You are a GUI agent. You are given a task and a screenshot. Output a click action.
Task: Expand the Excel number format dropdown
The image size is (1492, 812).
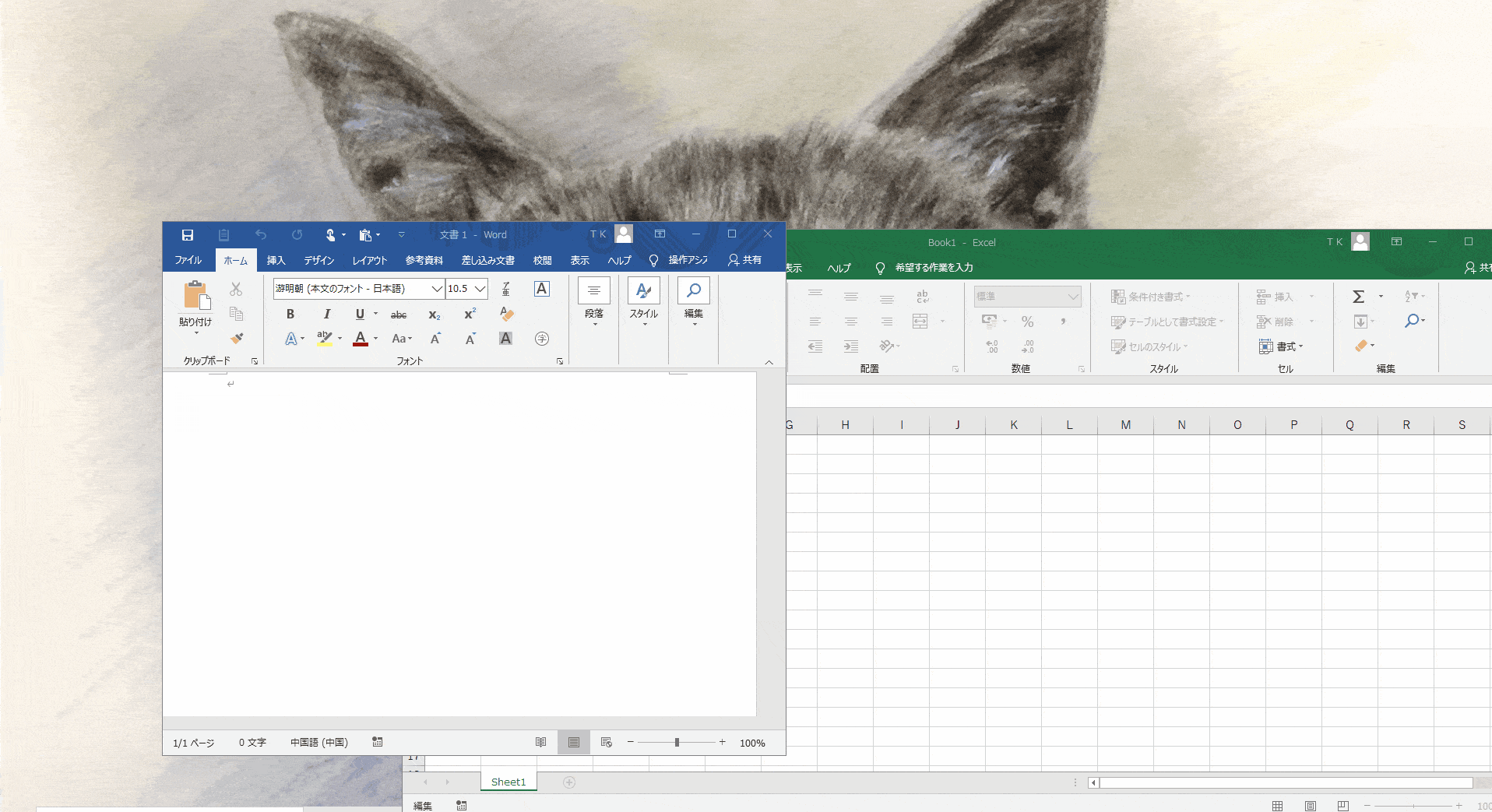(x=1073, y=297)
